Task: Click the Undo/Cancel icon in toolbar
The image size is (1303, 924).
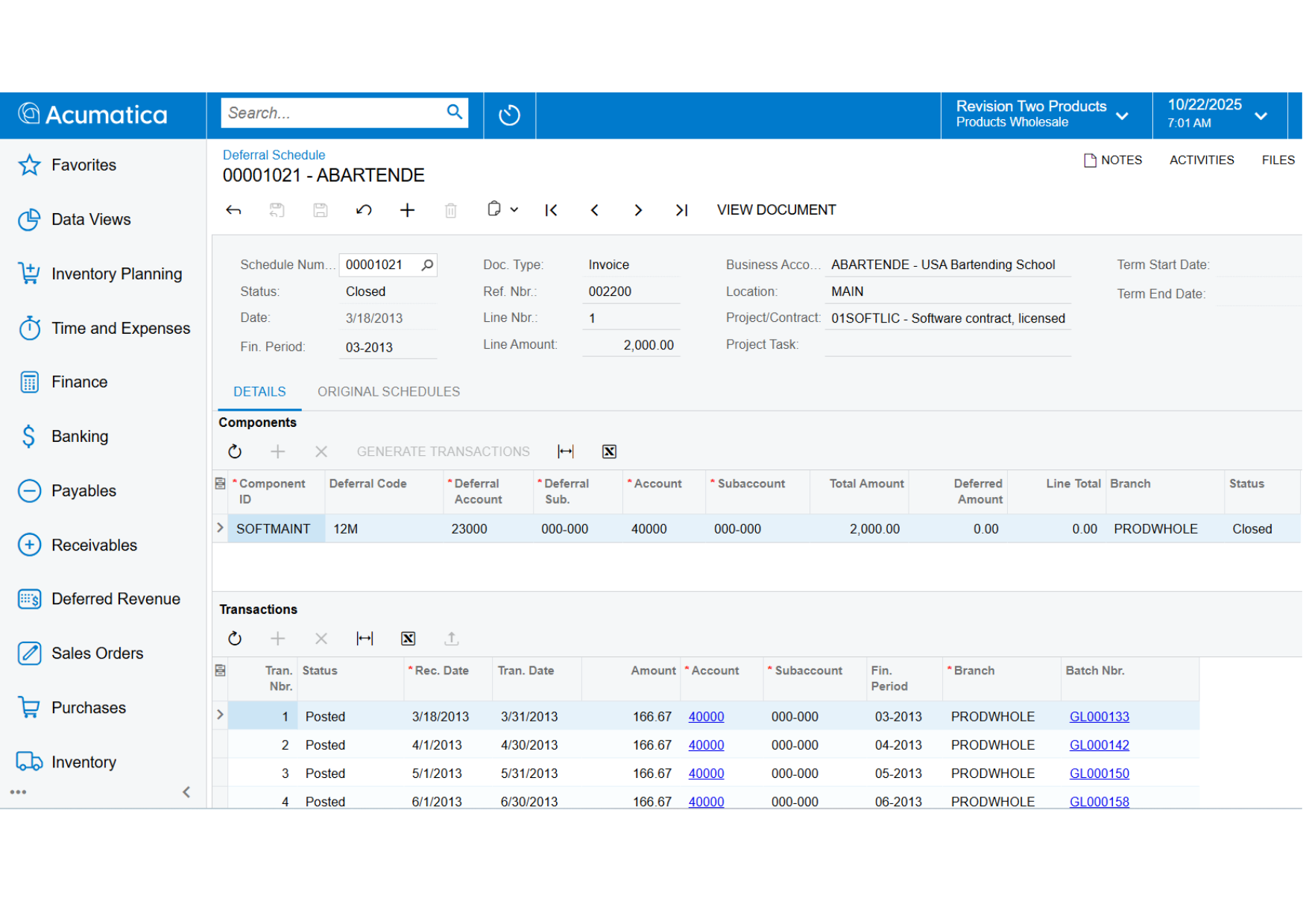Action: coord(364,210)
